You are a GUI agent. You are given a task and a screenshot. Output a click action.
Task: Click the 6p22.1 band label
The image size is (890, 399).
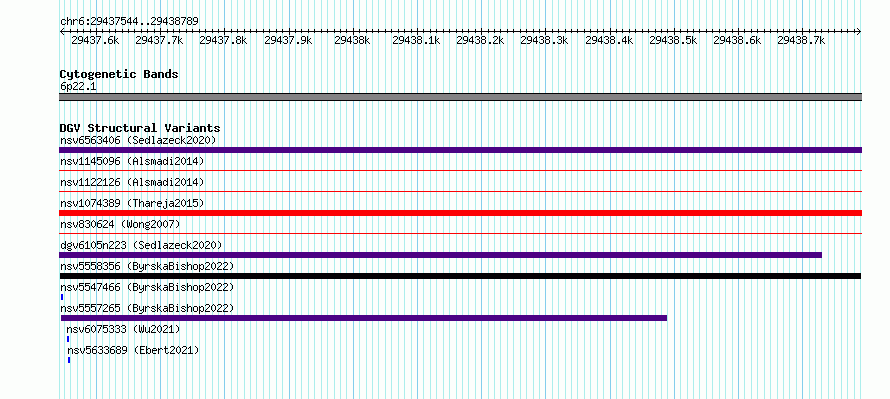tap(78, 86)
